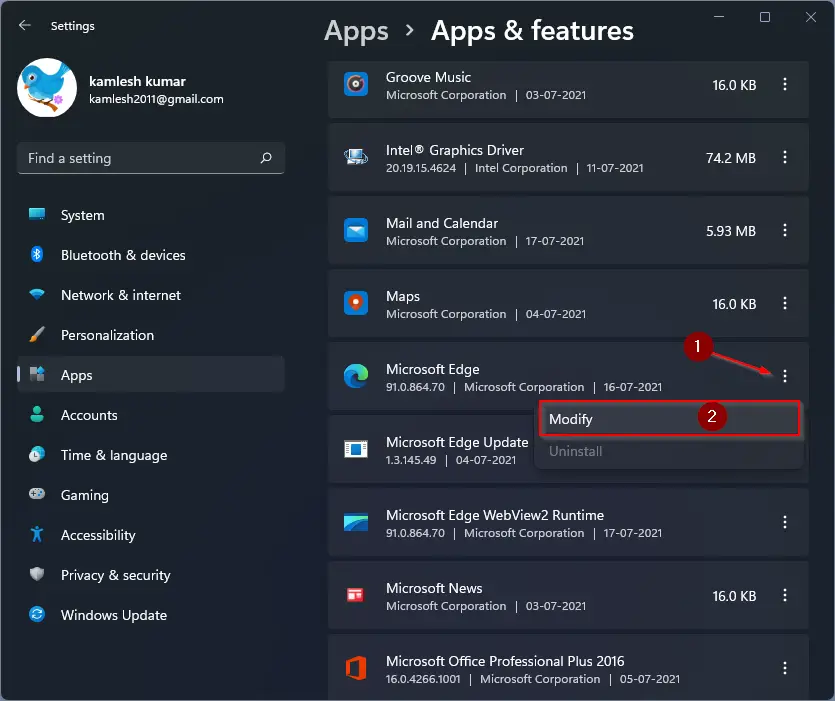The image size is (835, 701).
Task: Click the Microsoft Edge logo icon
Action: 356,376
